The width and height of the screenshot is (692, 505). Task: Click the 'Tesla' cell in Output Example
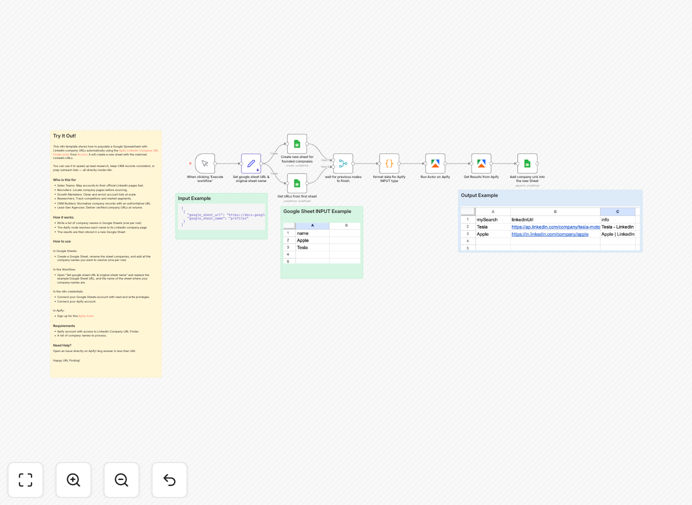point(493,227)
